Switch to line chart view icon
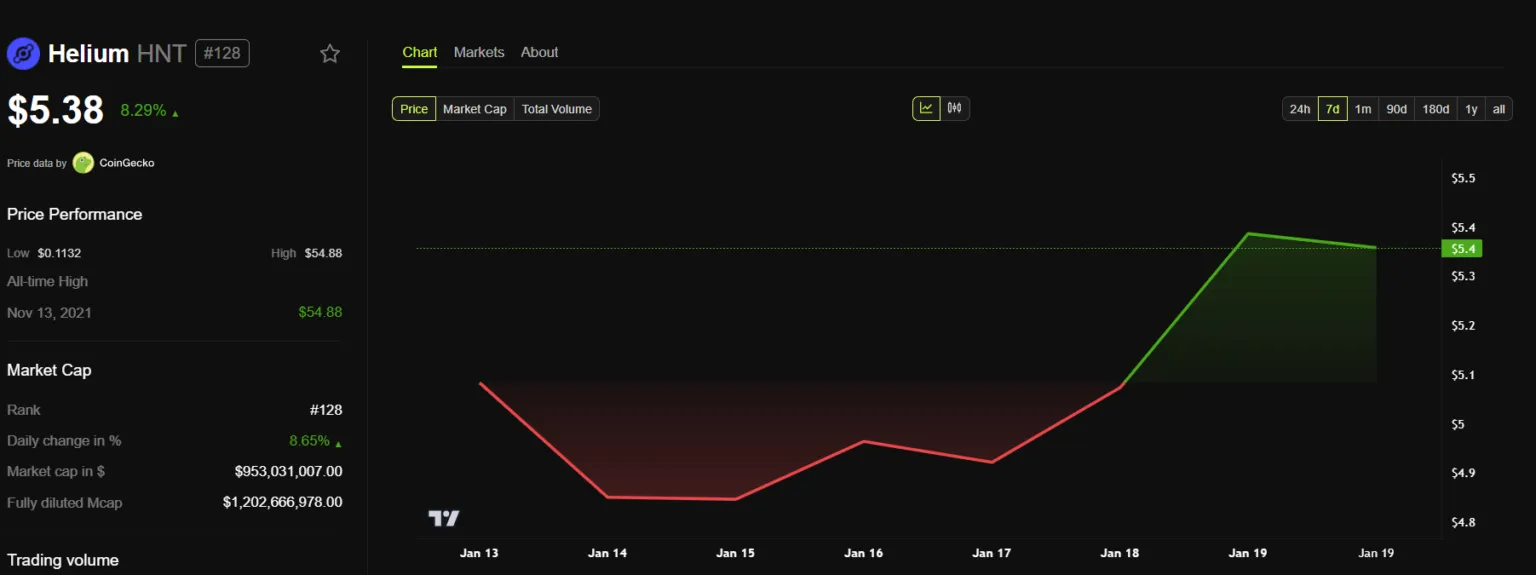The height and width of the screenshot is (575, 1536). tap(926, 108)
